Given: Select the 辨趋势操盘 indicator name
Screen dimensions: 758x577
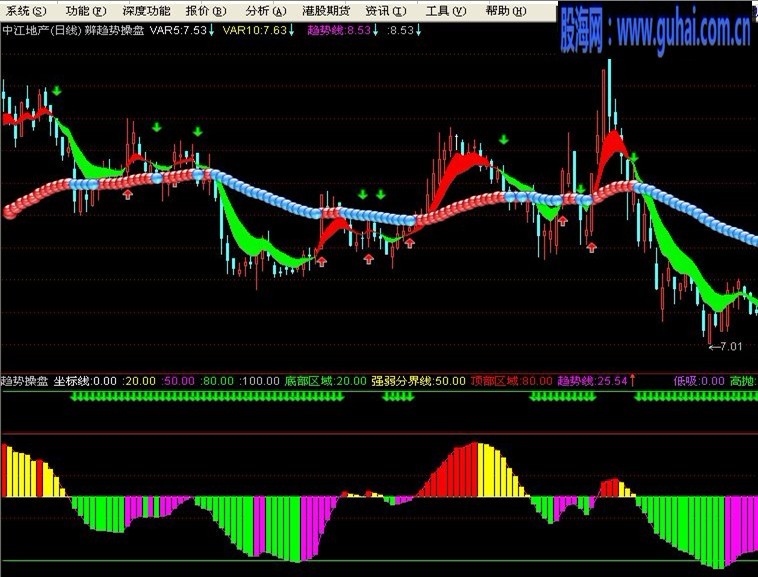Looking at the screenshot, I should coord(114,30).
